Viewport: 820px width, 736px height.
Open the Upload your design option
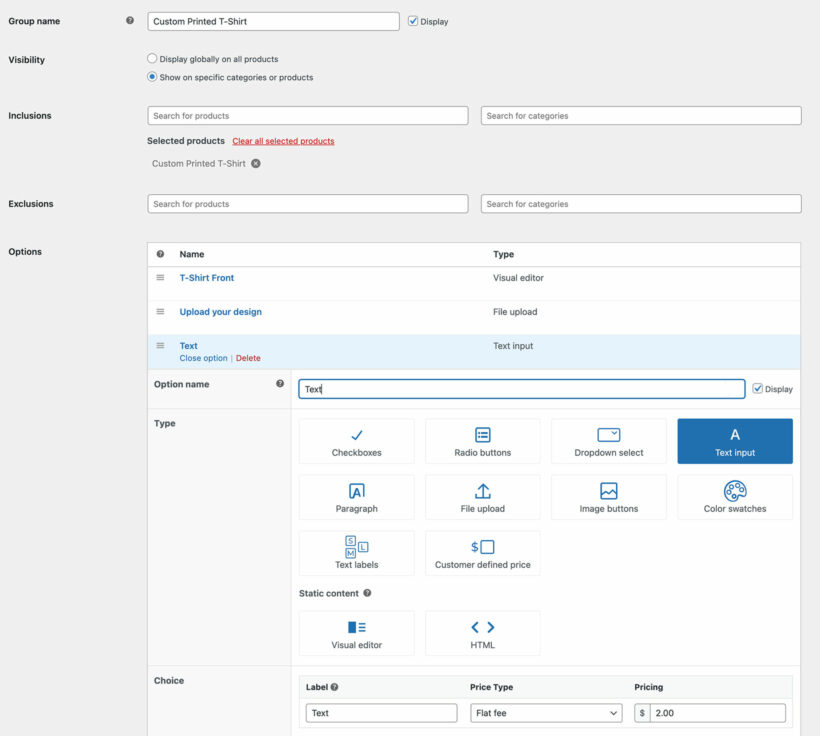(222, 311)
